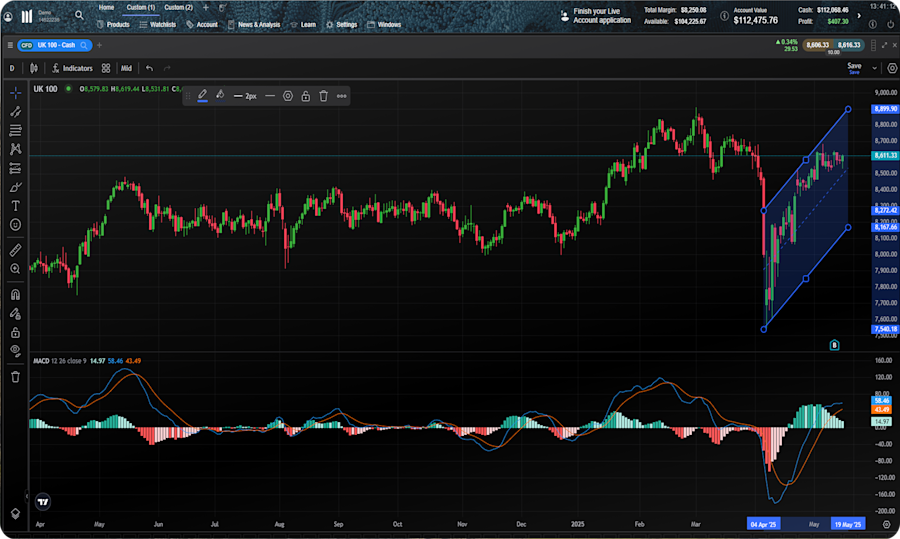Toggle hide all drawings eye icon
This screenshot has height=539, width=900.
click(15, 351)
